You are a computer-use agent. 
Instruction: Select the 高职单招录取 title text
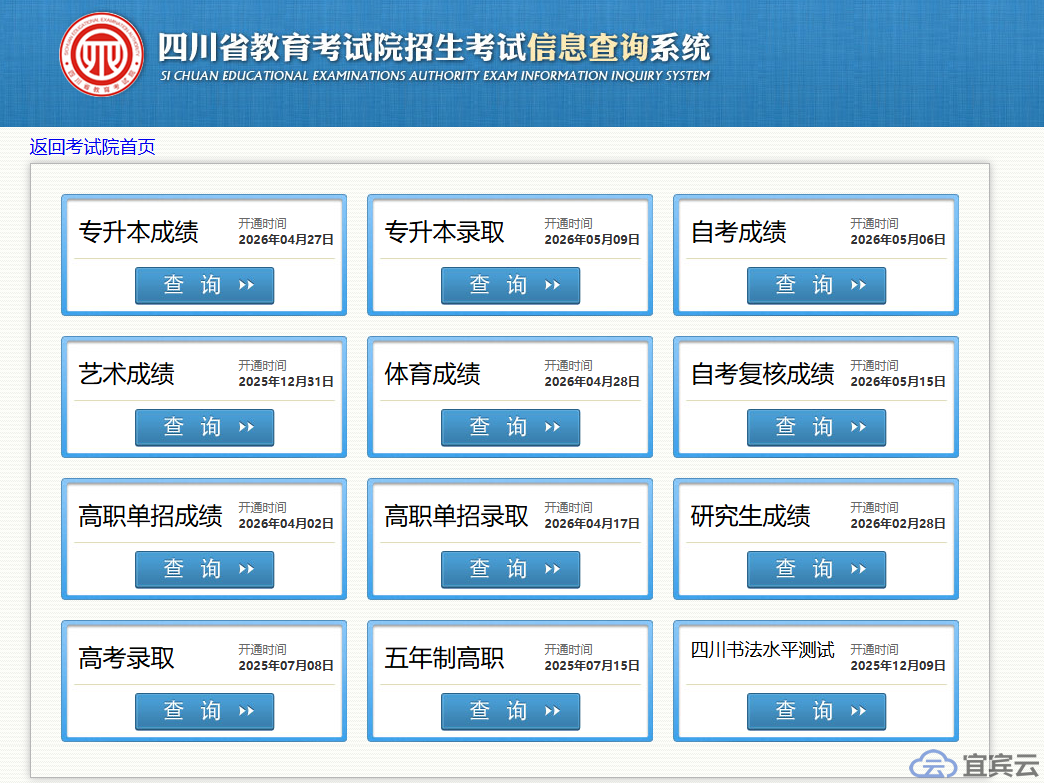click(457, 516)
